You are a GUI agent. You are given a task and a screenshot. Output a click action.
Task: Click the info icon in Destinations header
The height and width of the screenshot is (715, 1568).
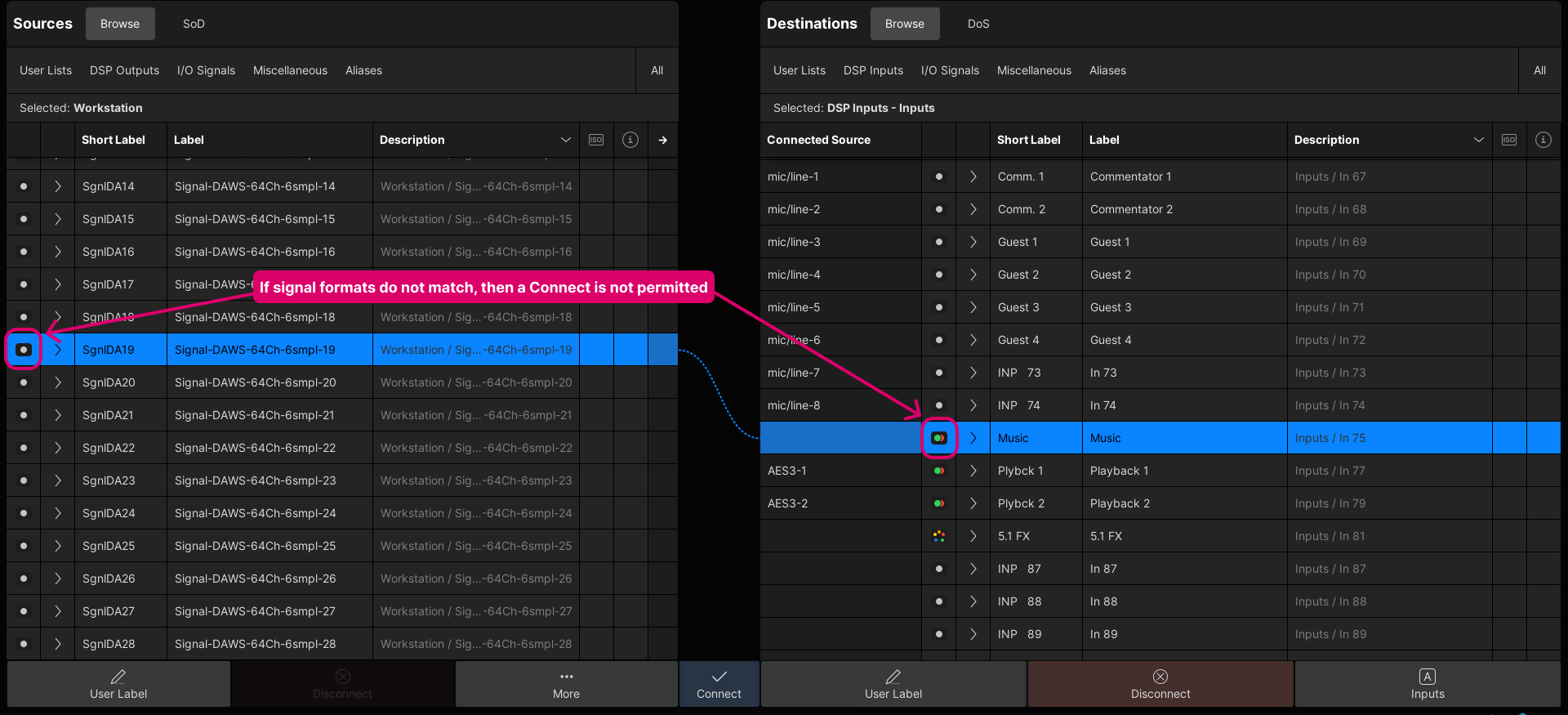coord(1543,140)
